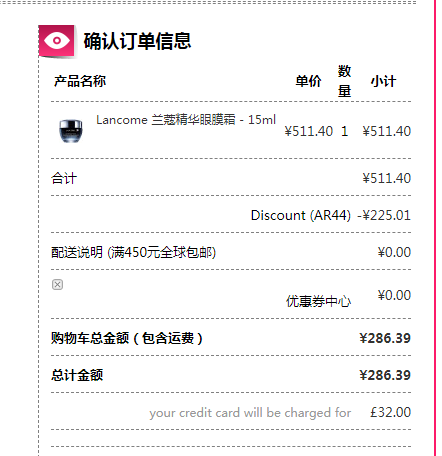Open the Lancome eye cream product thumbnail
Image resolution: width=442 pixels, height=456 pixels.
coord(71,131)
